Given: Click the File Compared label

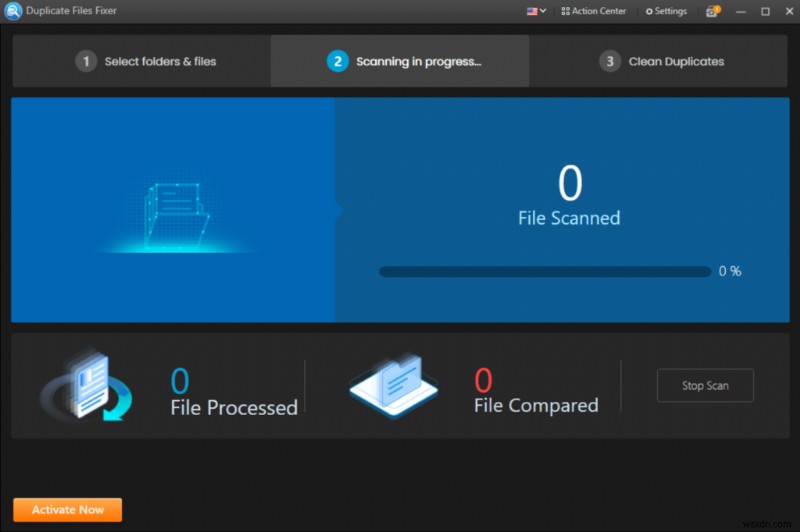Looking at the screenshot, I should point(536,406).
